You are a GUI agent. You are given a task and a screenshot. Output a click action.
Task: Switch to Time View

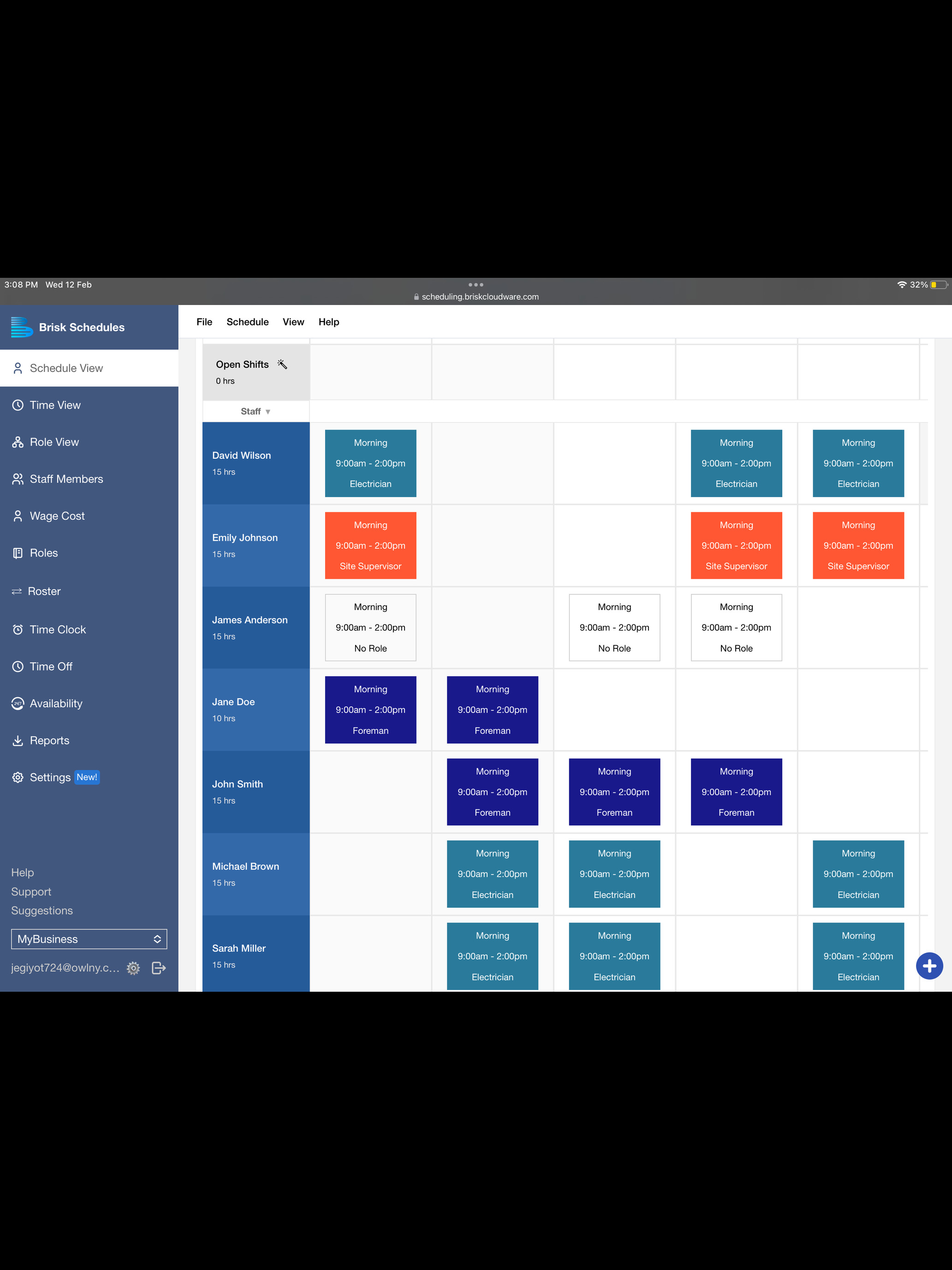coord(89,405)
